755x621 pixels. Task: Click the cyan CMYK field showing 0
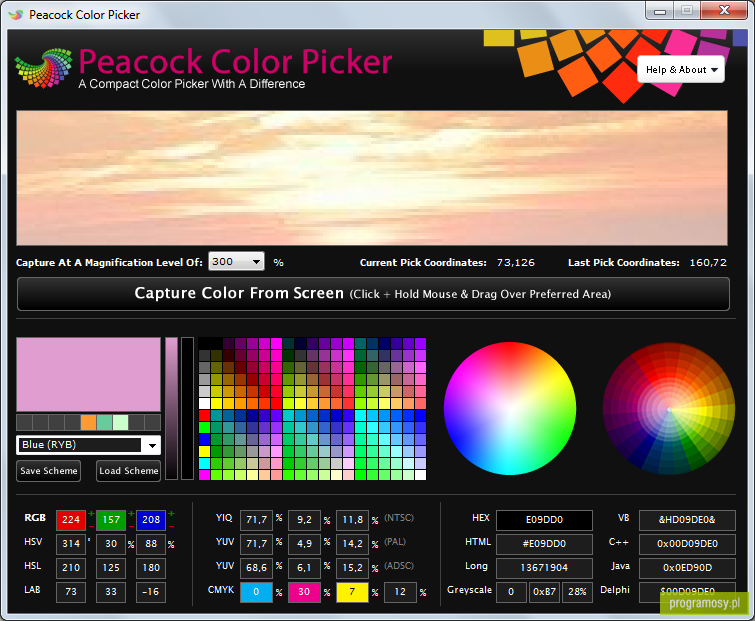point(256,592)
